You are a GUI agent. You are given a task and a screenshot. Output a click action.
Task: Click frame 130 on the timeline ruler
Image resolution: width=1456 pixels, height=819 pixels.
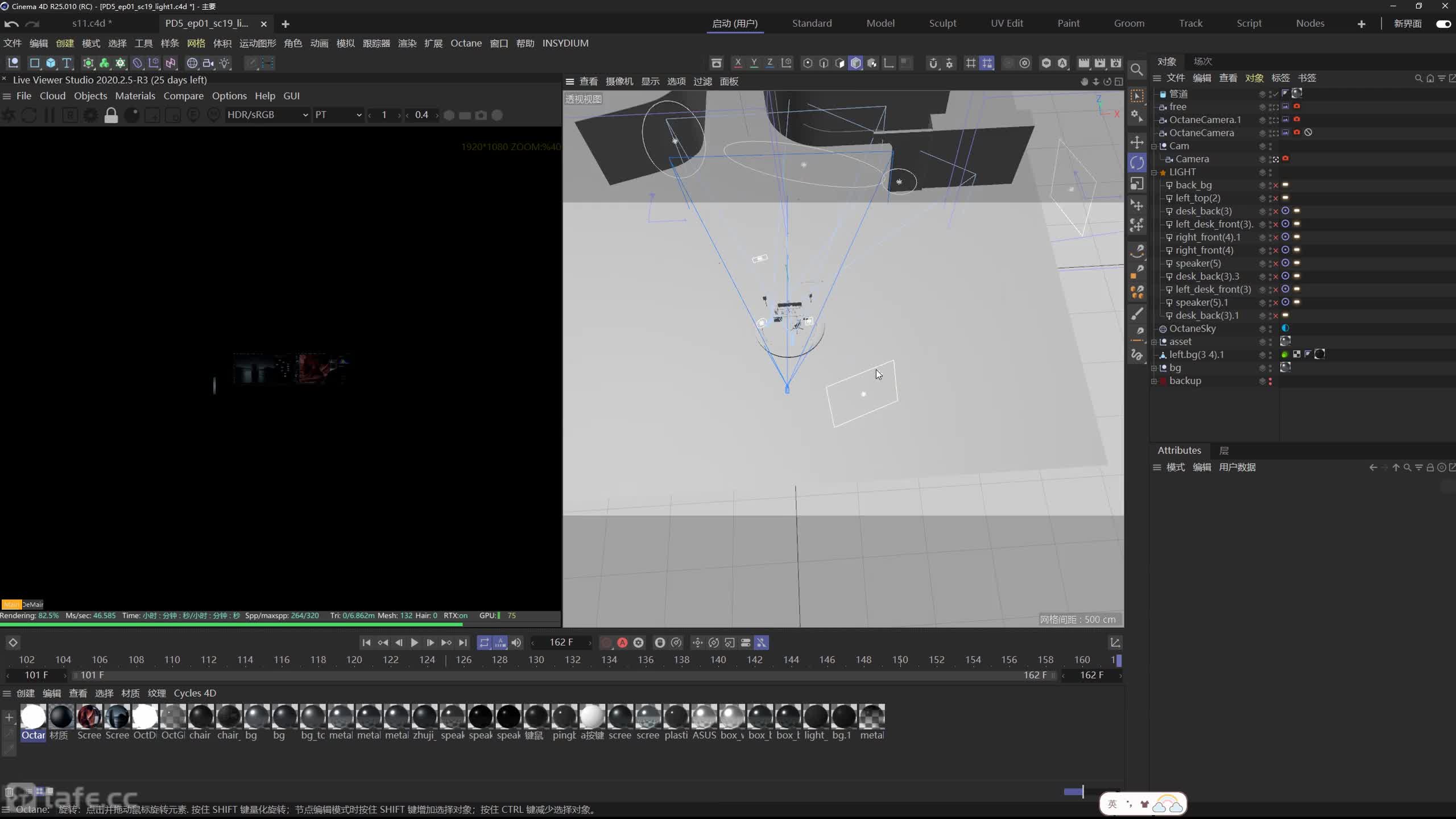(536, 660)
